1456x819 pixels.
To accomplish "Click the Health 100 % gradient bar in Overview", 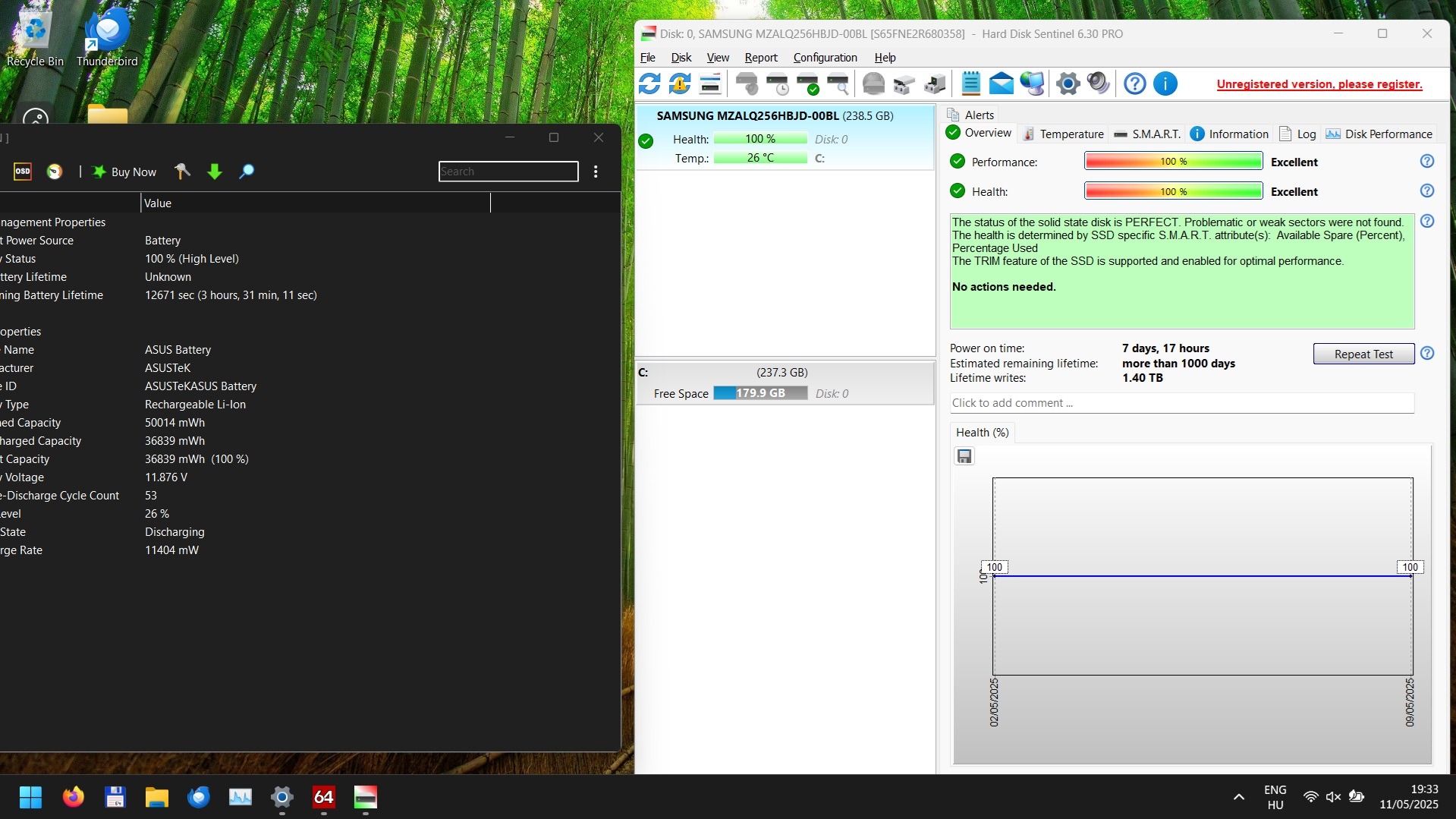I will pos(1173,191).
